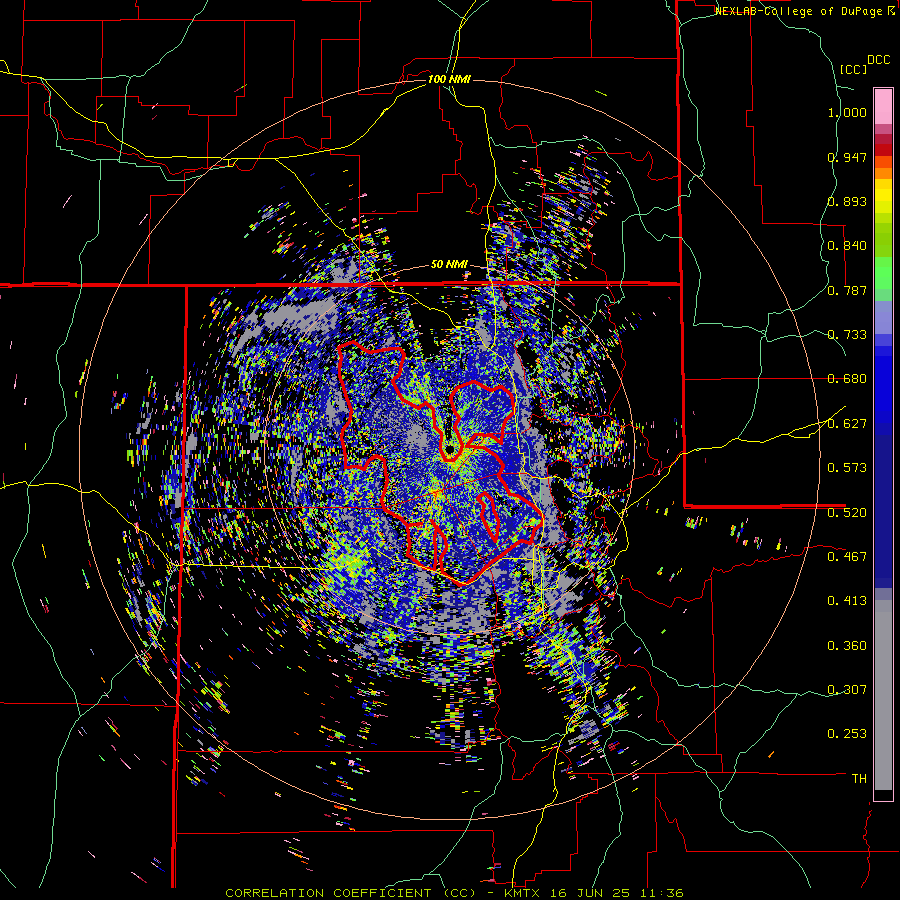Select the 0.573 scale value
The image size is (900, 900).
847,468
